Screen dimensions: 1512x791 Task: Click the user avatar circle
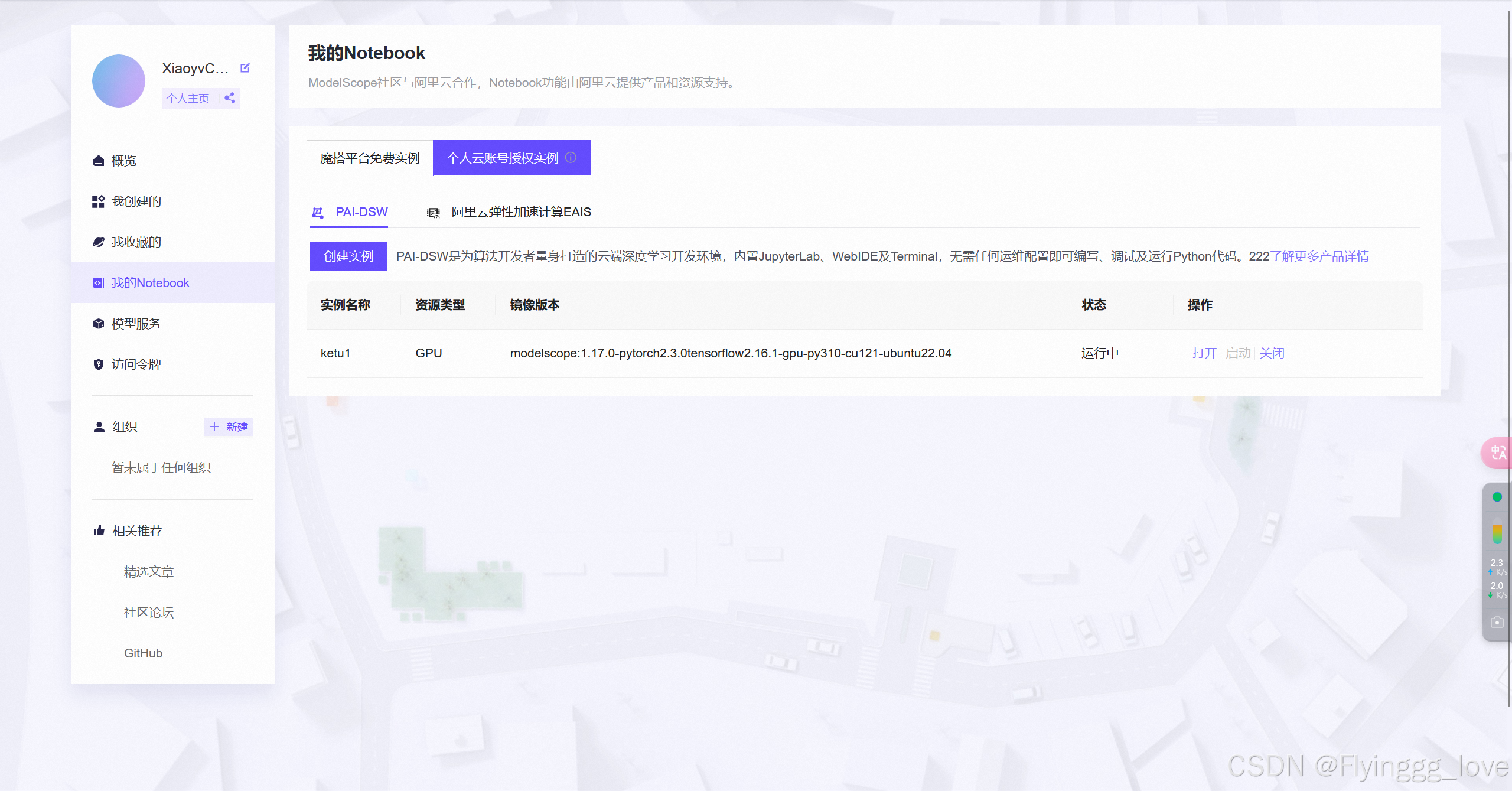(119, 81)
